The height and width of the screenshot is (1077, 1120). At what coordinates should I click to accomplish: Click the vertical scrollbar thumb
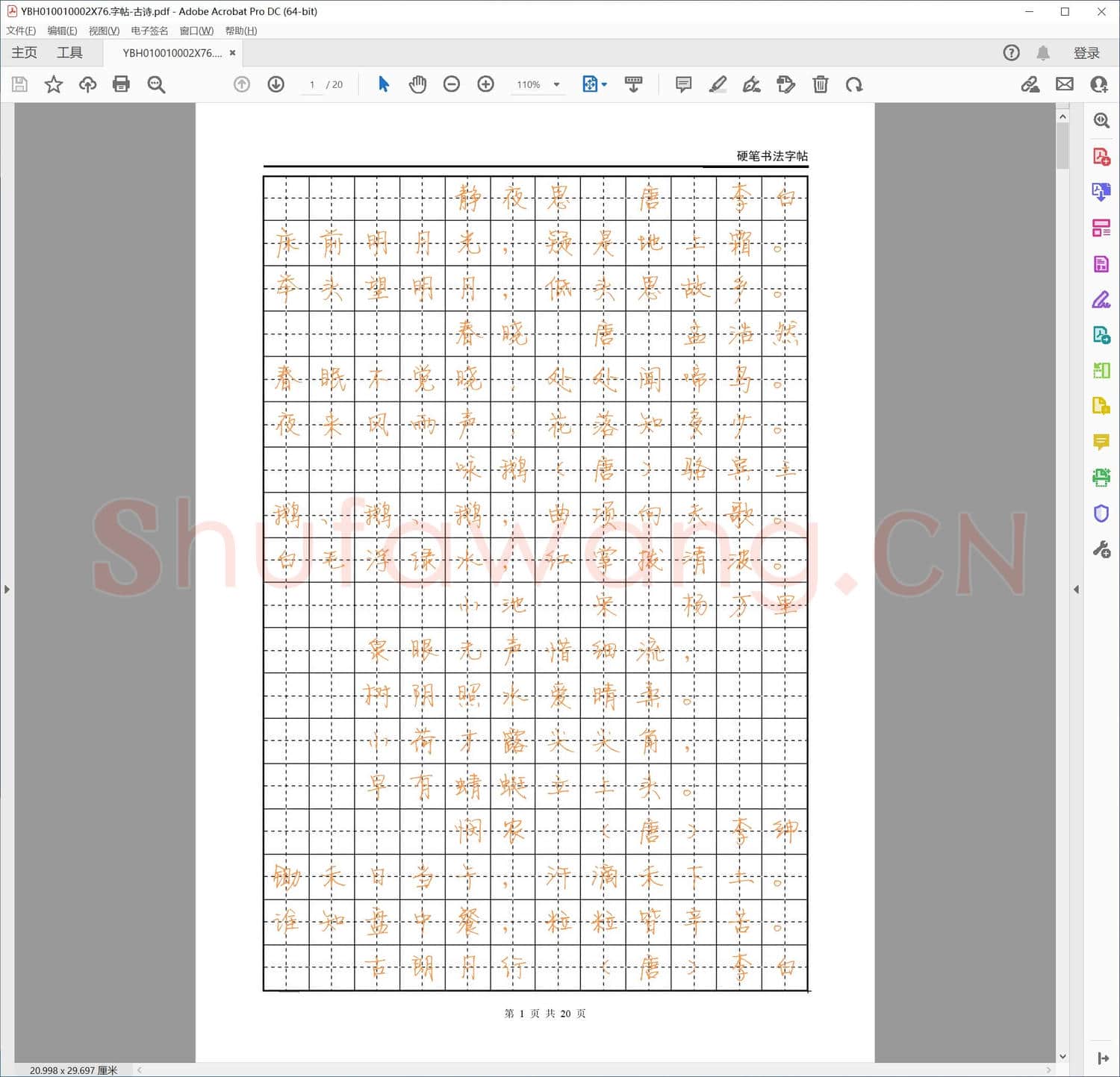[x=1063, y=145]
